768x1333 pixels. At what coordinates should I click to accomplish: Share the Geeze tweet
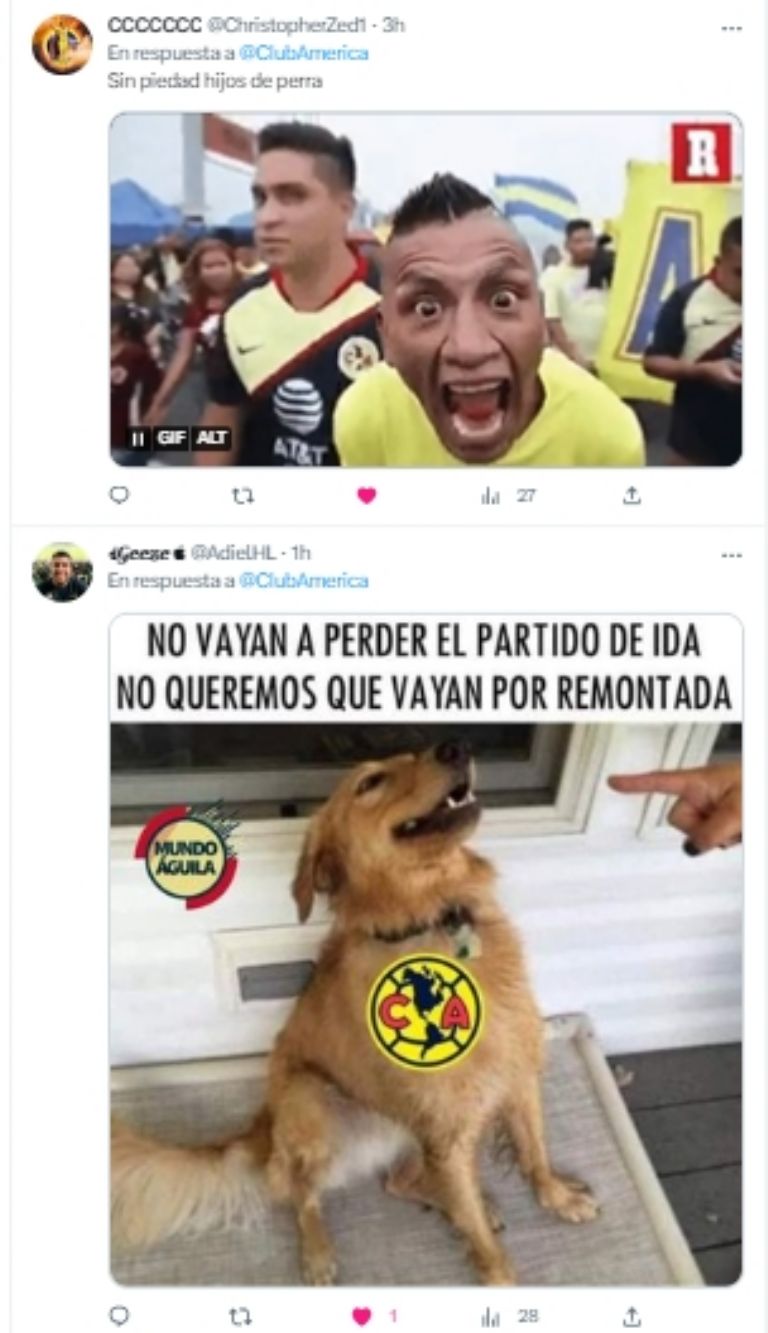[x=631, y=1316]
